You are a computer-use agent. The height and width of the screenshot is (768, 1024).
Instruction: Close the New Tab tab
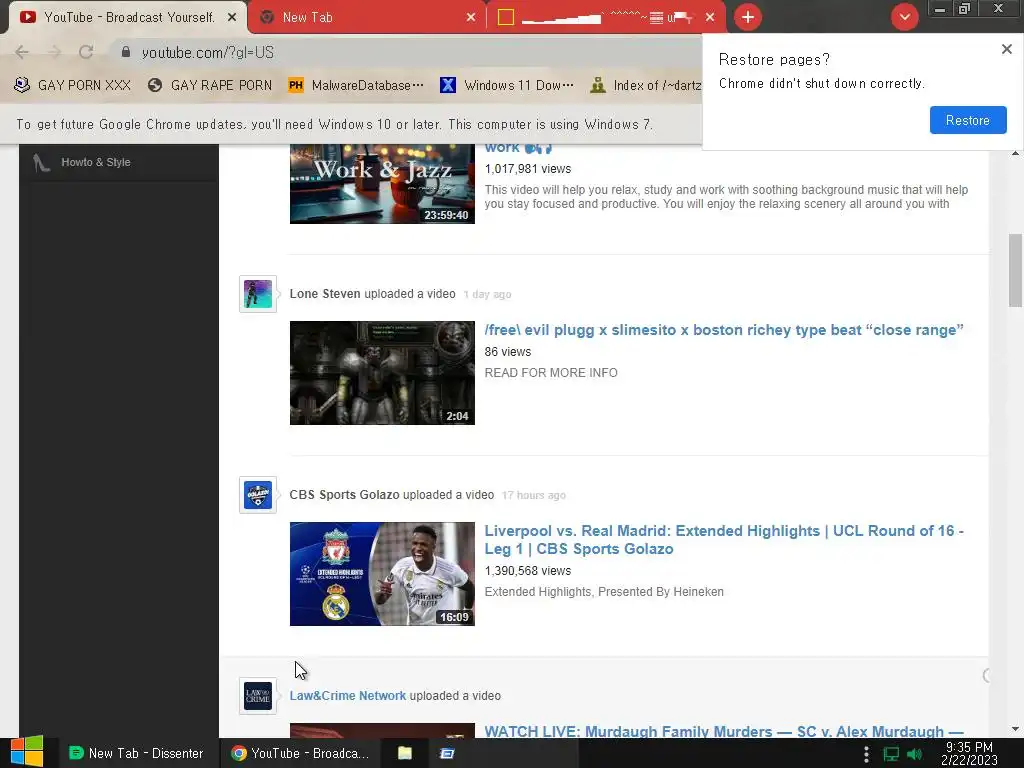pos(471,18)
